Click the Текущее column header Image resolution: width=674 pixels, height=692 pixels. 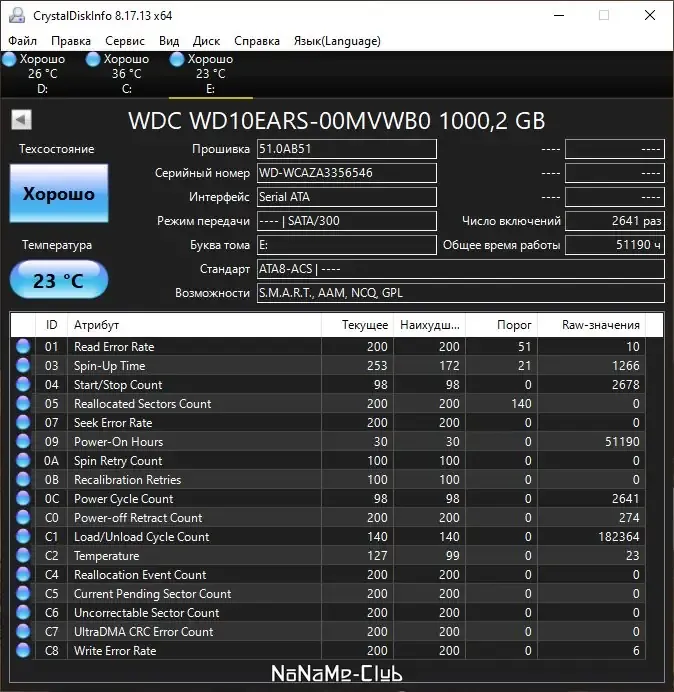click(x=358, y=325)
